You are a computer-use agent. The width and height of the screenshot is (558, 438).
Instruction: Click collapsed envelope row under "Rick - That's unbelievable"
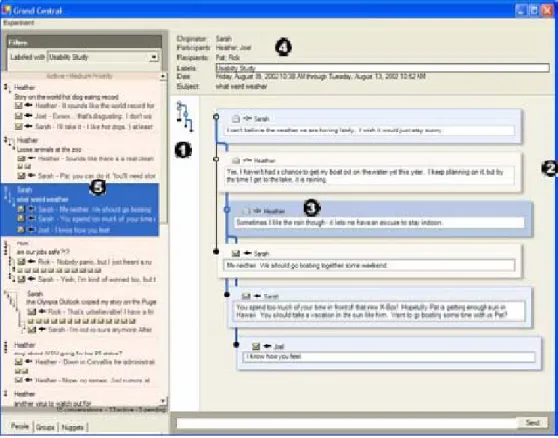point(82,321)
